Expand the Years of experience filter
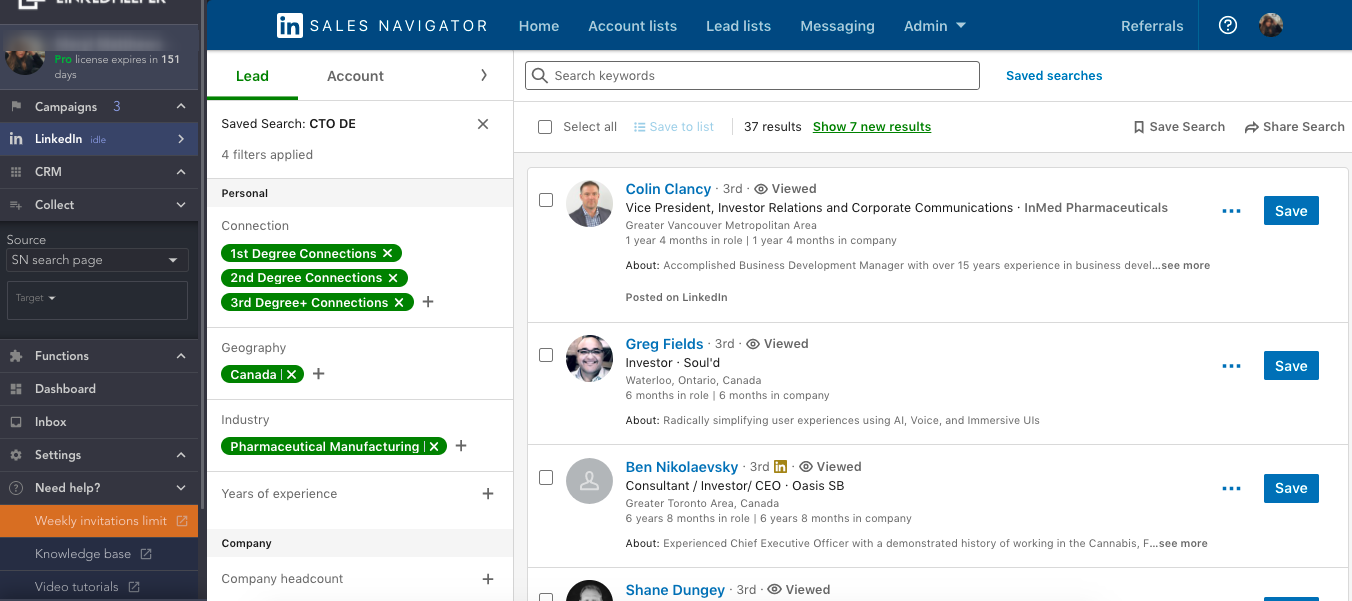 click(488, 494)
